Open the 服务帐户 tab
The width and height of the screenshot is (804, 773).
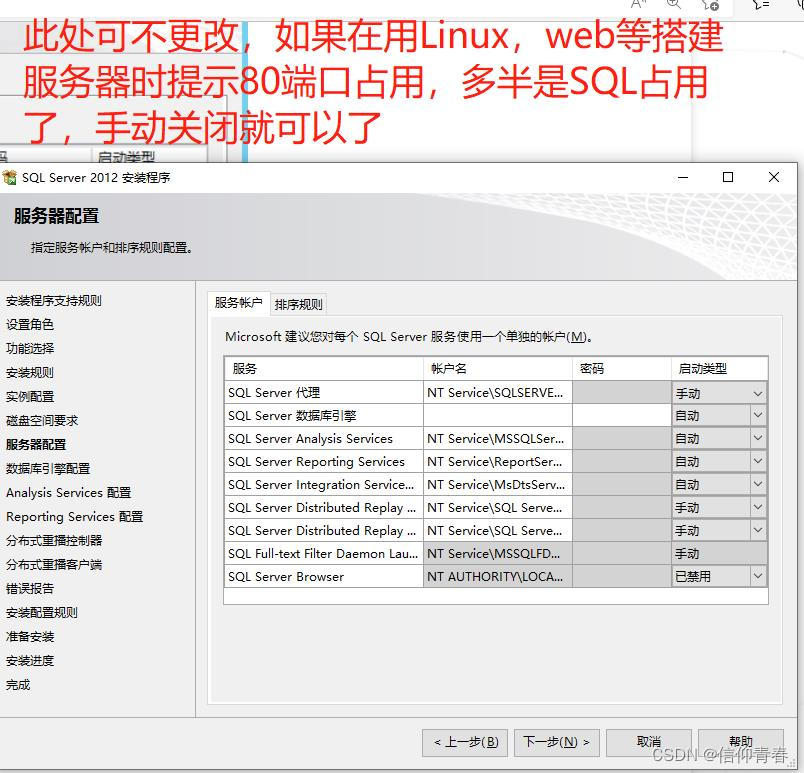pyautogui.click(x=238, y=303)
